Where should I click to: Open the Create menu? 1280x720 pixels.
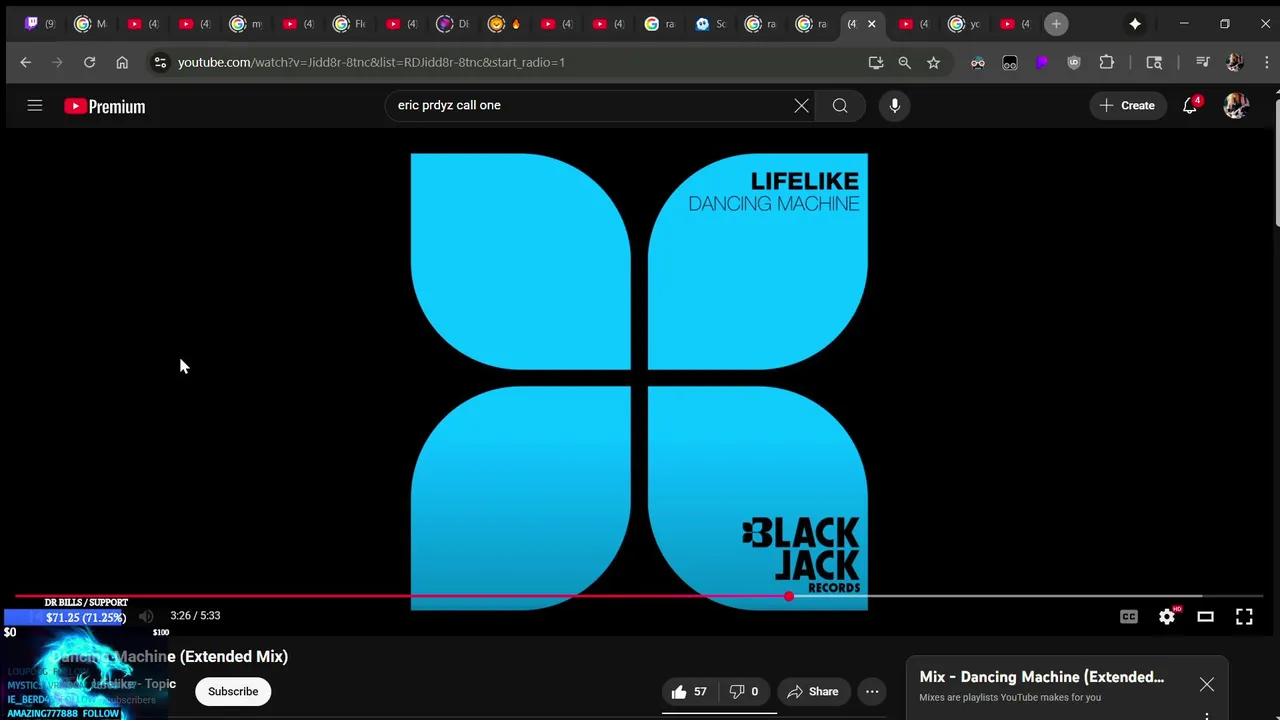(x=1127, y=105)
